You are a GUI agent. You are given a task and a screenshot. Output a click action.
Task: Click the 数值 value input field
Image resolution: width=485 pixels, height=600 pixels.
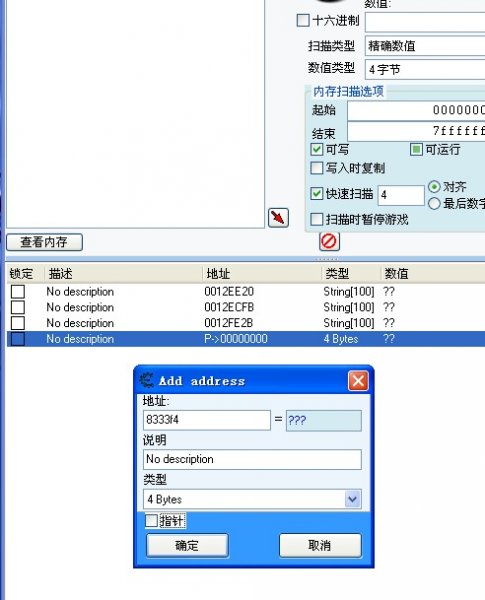pyautogui.click(x=425, y=22)
